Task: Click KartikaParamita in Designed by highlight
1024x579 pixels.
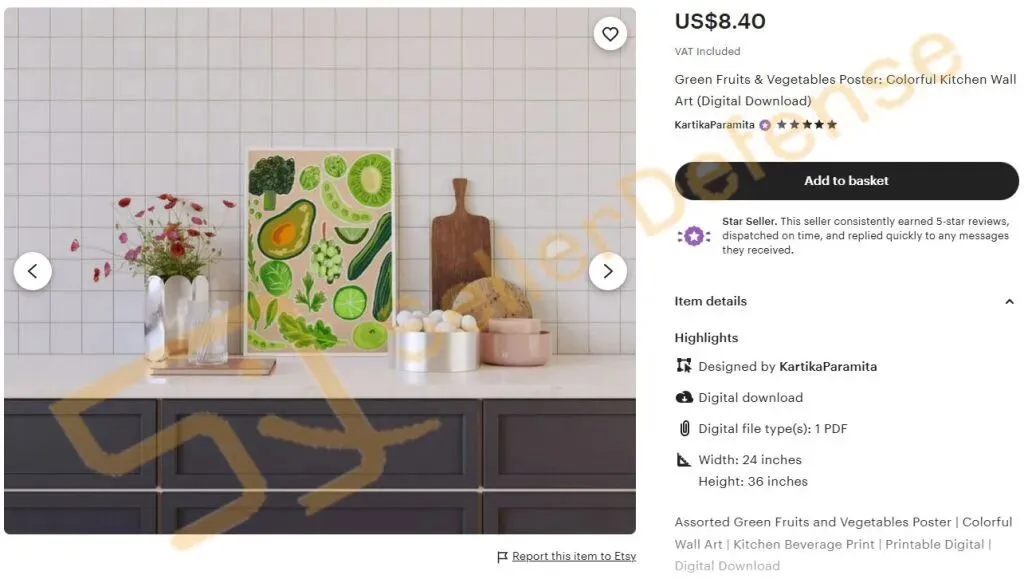Action: (828, 367)
